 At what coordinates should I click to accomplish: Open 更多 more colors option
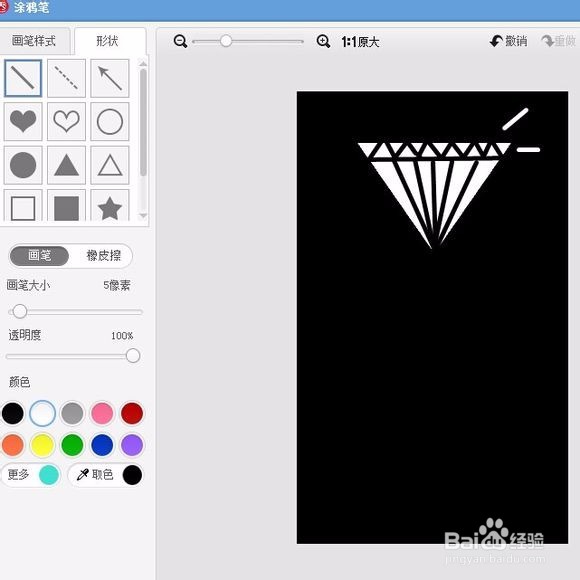[31, 475]
